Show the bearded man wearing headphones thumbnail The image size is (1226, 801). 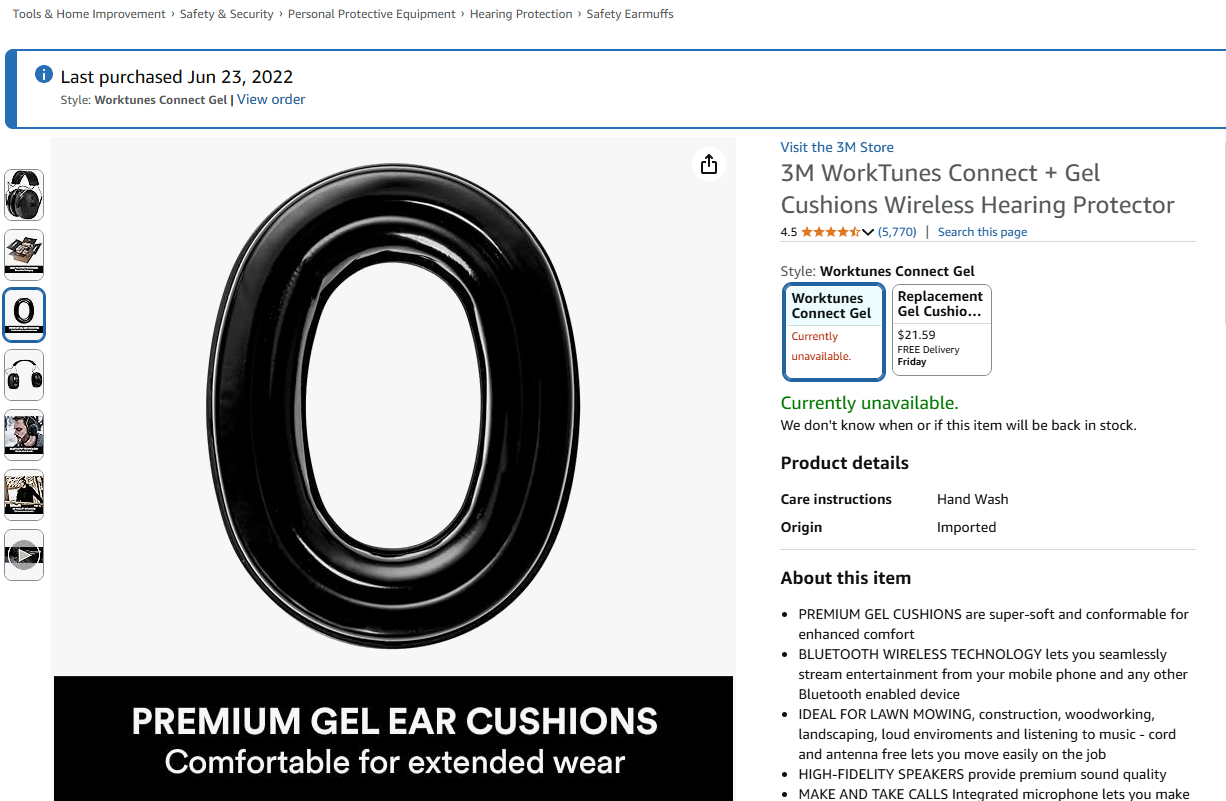pyautogui.click(x=24, y=435)
